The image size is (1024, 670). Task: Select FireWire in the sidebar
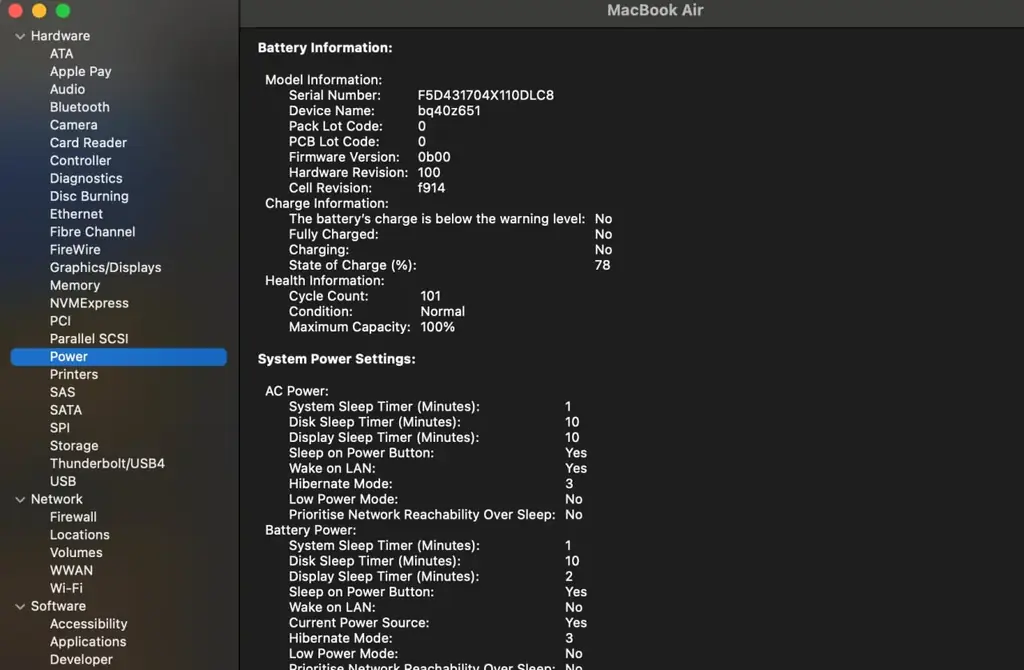(x=75, y=249)
